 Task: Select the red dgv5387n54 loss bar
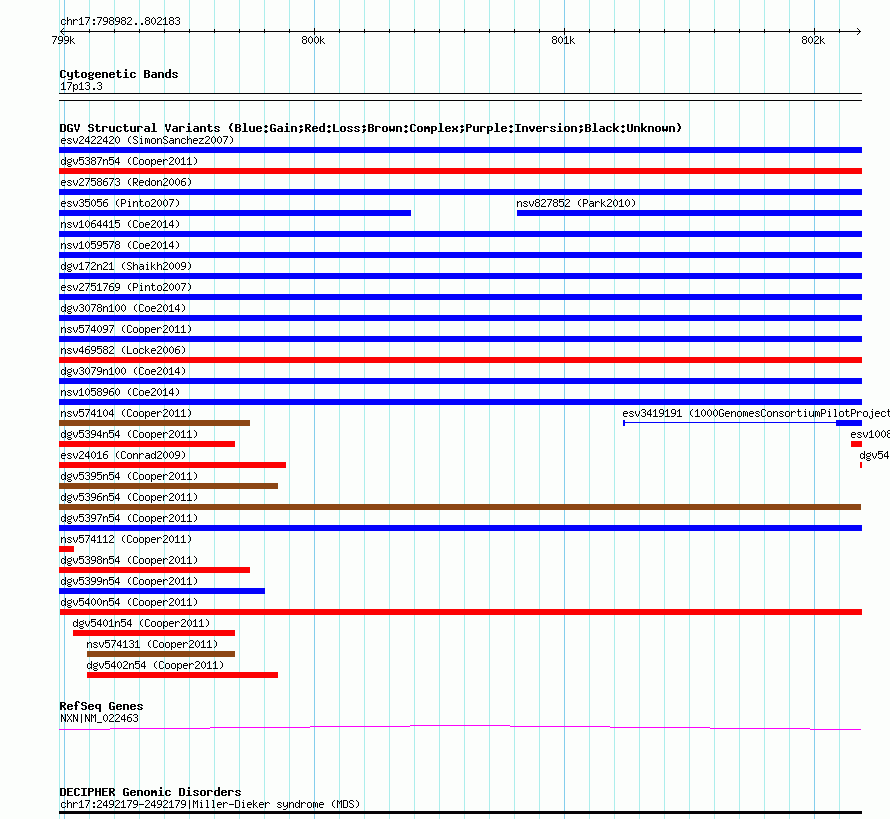(460, 171)
